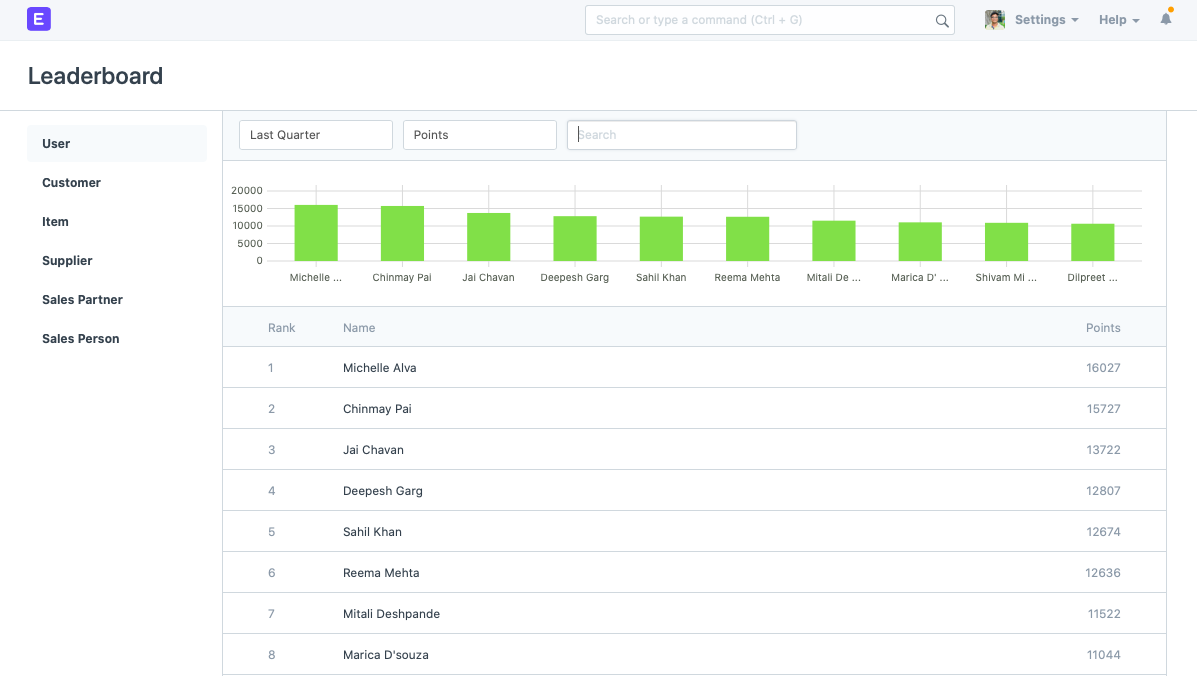Viewport: 1197px width, 676px height.
Task: Click rank number 1 cell
Action: (271, 368)
